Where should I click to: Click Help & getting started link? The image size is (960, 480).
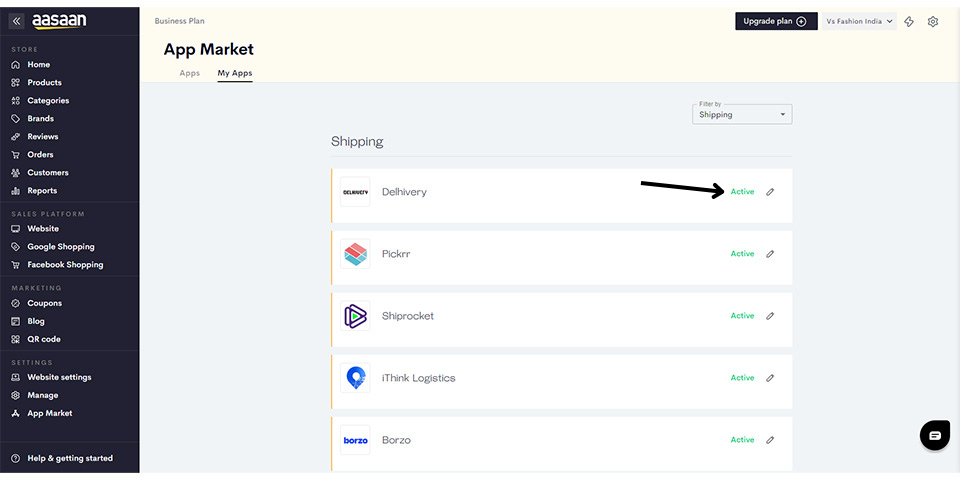click(70, 459)
